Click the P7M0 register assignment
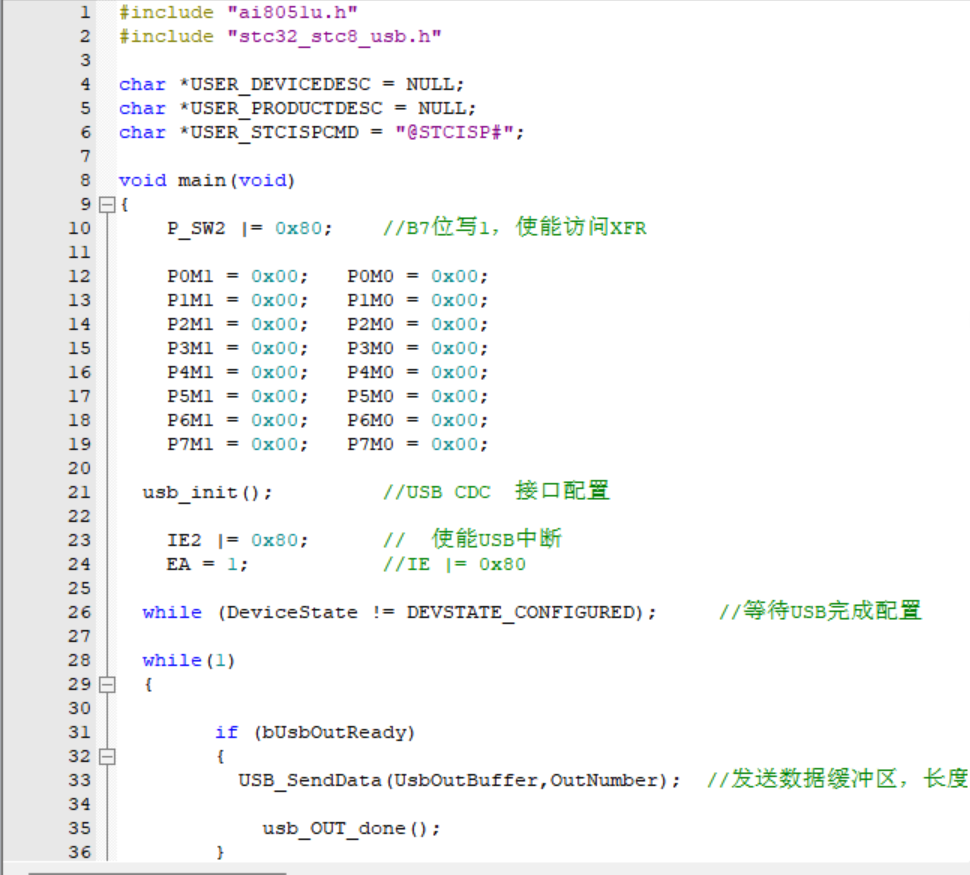The height and width of the screenshot is (875, 970). pyautogui.click(x=371, y=445)
